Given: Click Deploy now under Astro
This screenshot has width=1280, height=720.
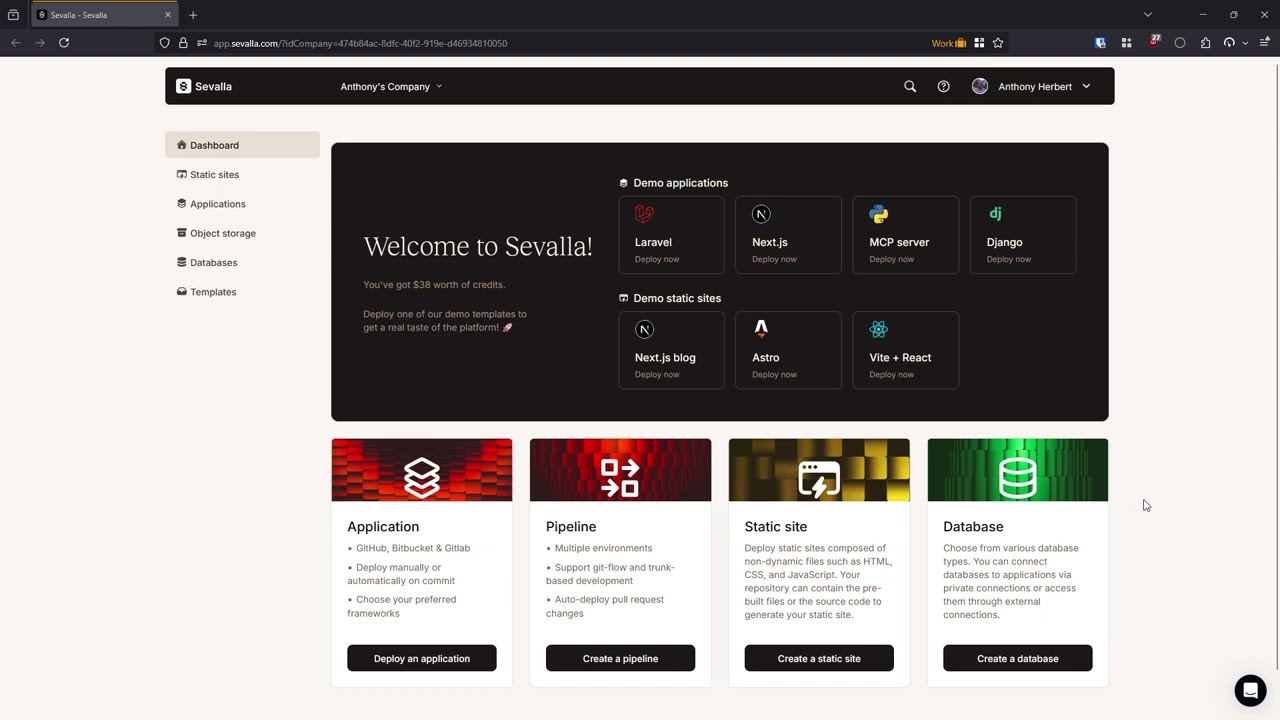Looking at the screenshot, I should (774, 374).
